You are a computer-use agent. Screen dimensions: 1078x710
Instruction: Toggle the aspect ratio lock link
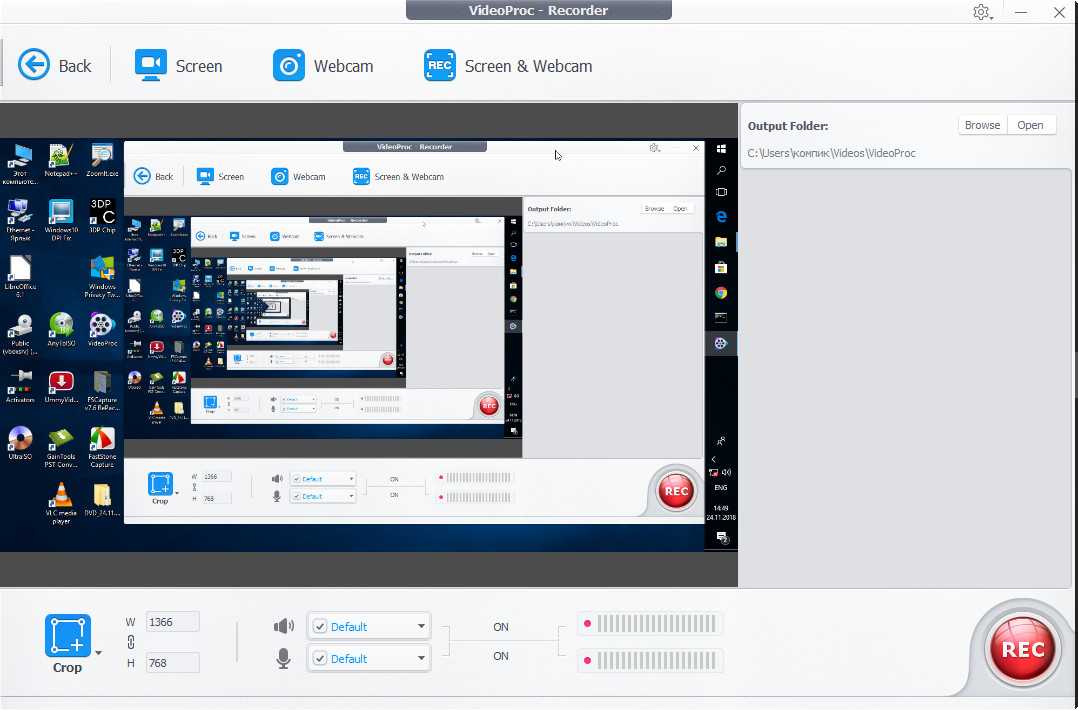coord(130,642)
